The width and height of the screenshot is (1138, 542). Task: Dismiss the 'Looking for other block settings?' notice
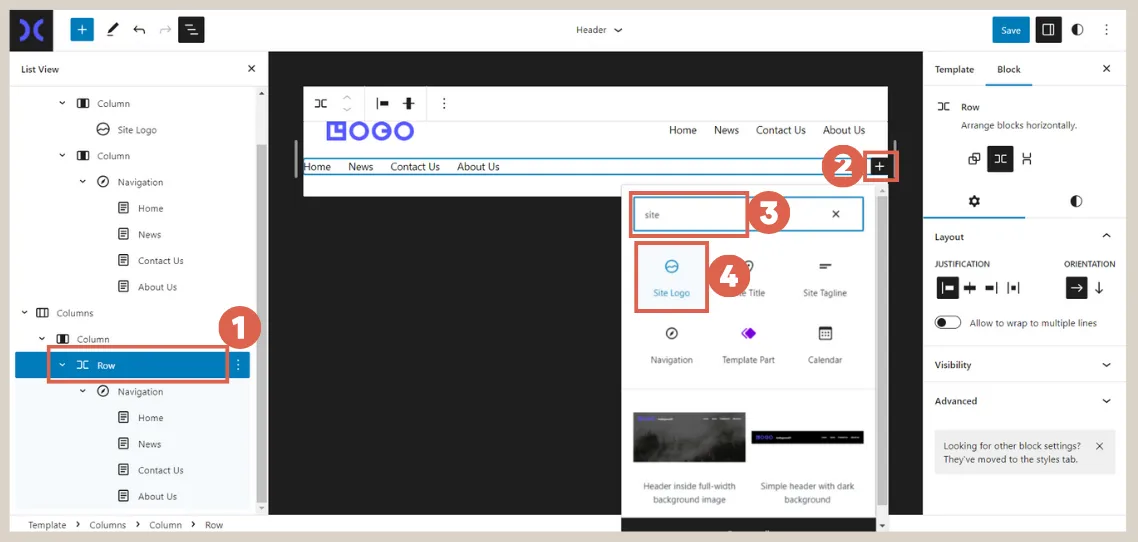point(1099,446)
